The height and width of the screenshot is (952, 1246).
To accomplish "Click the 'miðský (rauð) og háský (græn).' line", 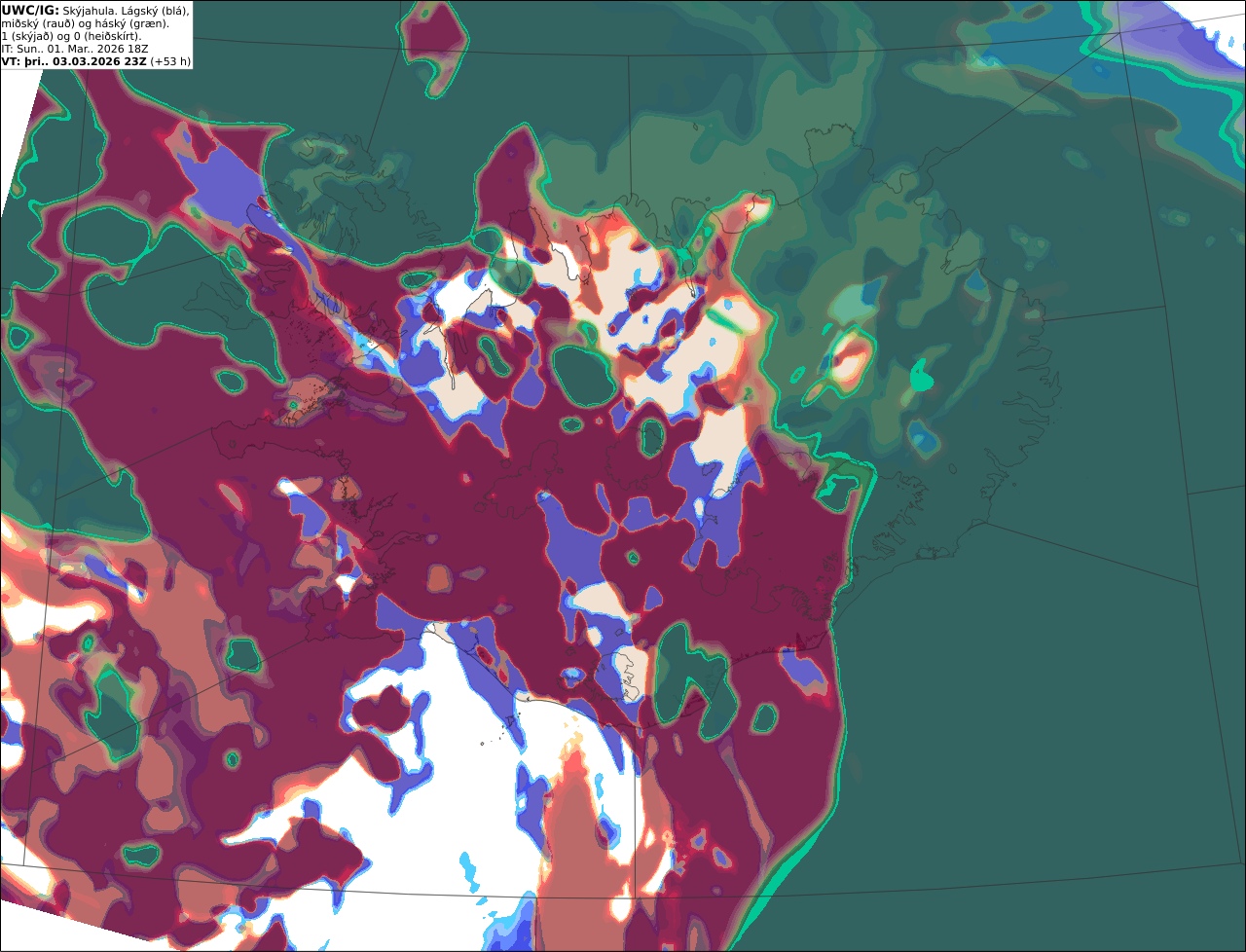I will pyautogui.click(x=85, y=23).
